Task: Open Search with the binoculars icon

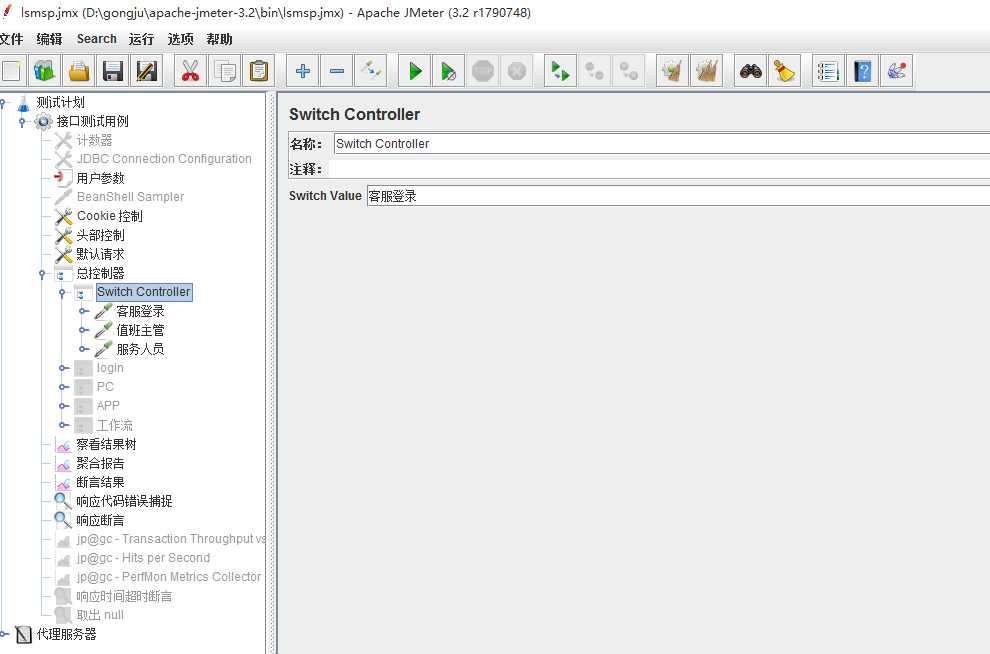Action: point(751,71)
